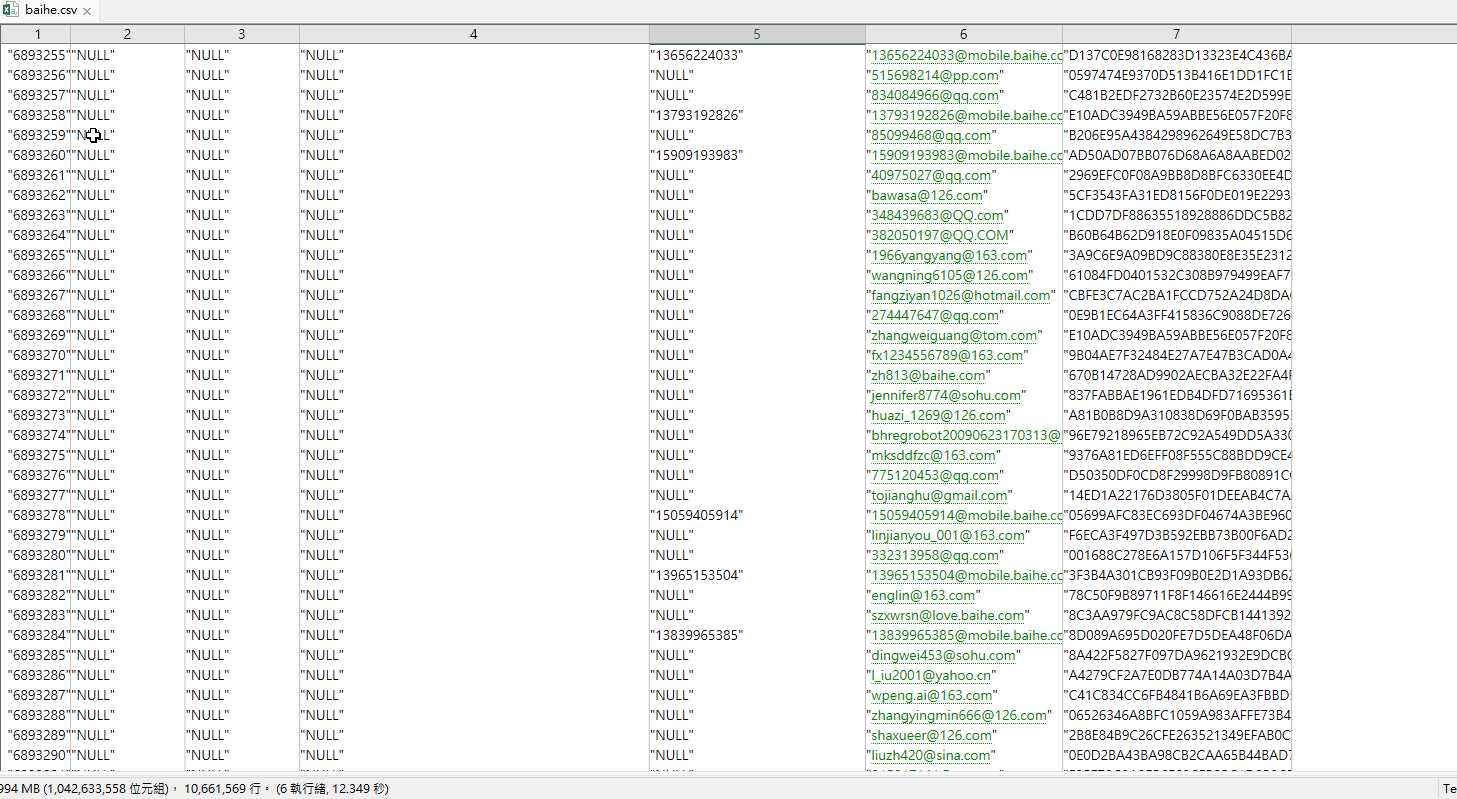1457x799 pixels.
Task: Select hash cell starting 670B14728AD9902A
Action: pyautogui.click(x=1178, y=376)
